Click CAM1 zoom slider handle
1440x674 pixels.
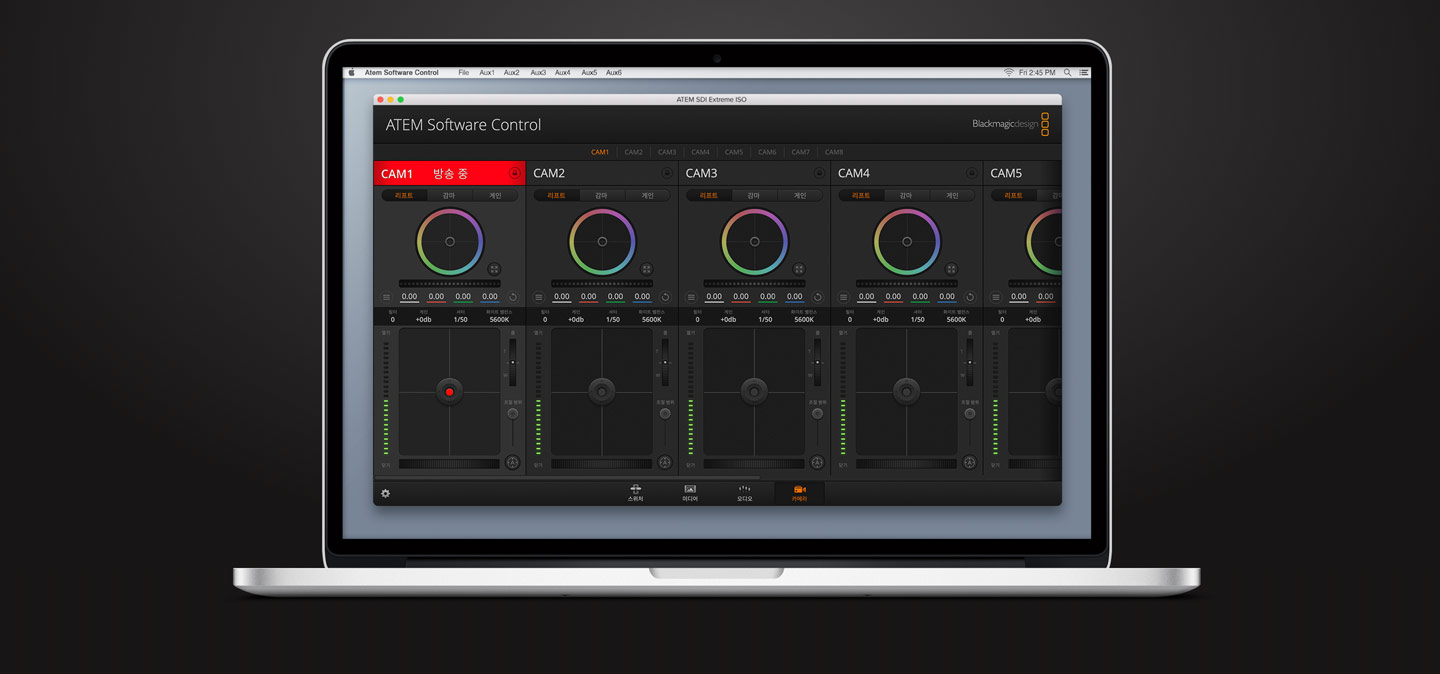coord(513,362)
